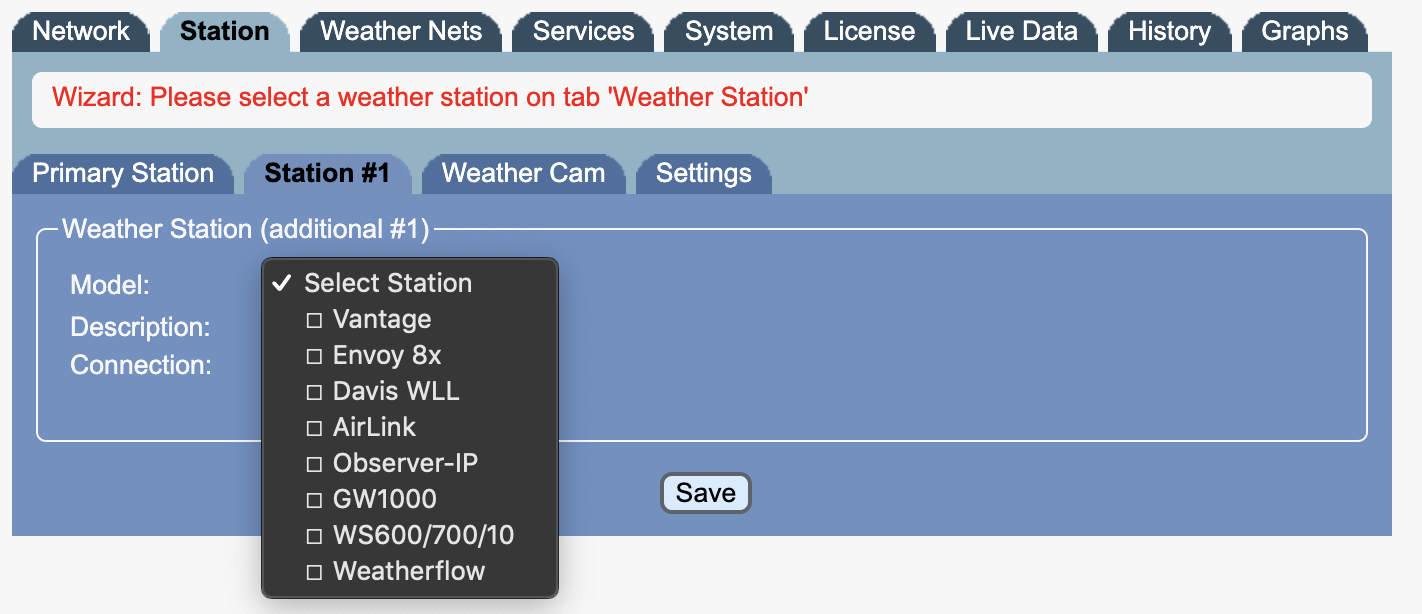Select Envoy 8x station model
1422x614 pixels.
pyautogui.click(x=386, y=356)
